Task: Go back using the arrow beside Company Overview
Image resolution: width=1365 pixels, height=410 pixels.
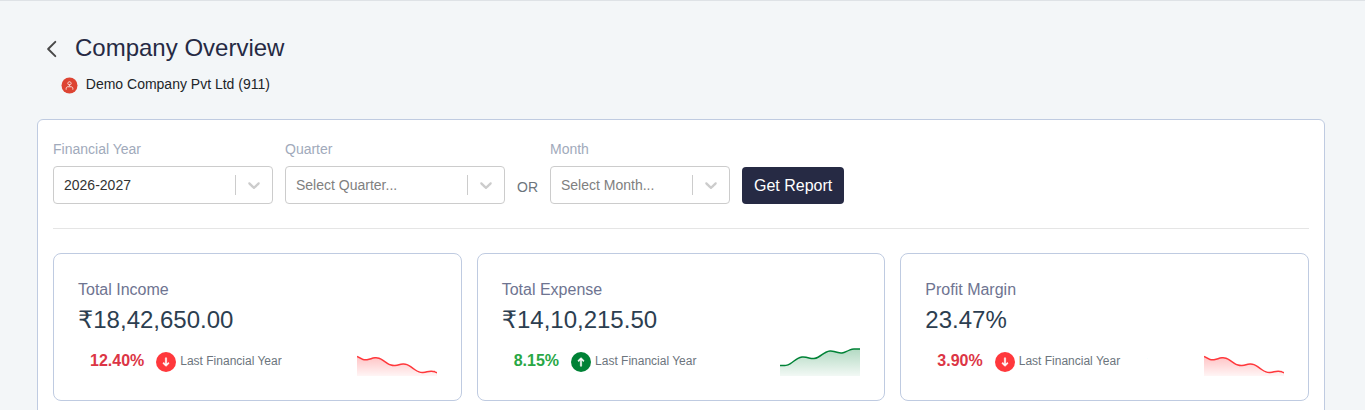Action: click(52, 49)
